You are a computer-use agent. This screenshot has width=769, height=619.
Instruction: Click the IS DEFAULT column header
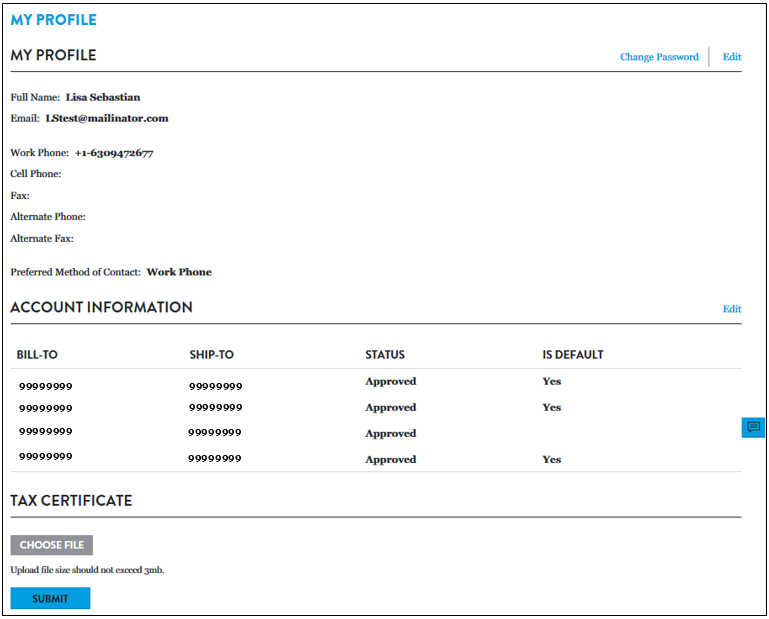tap(572, 355)
